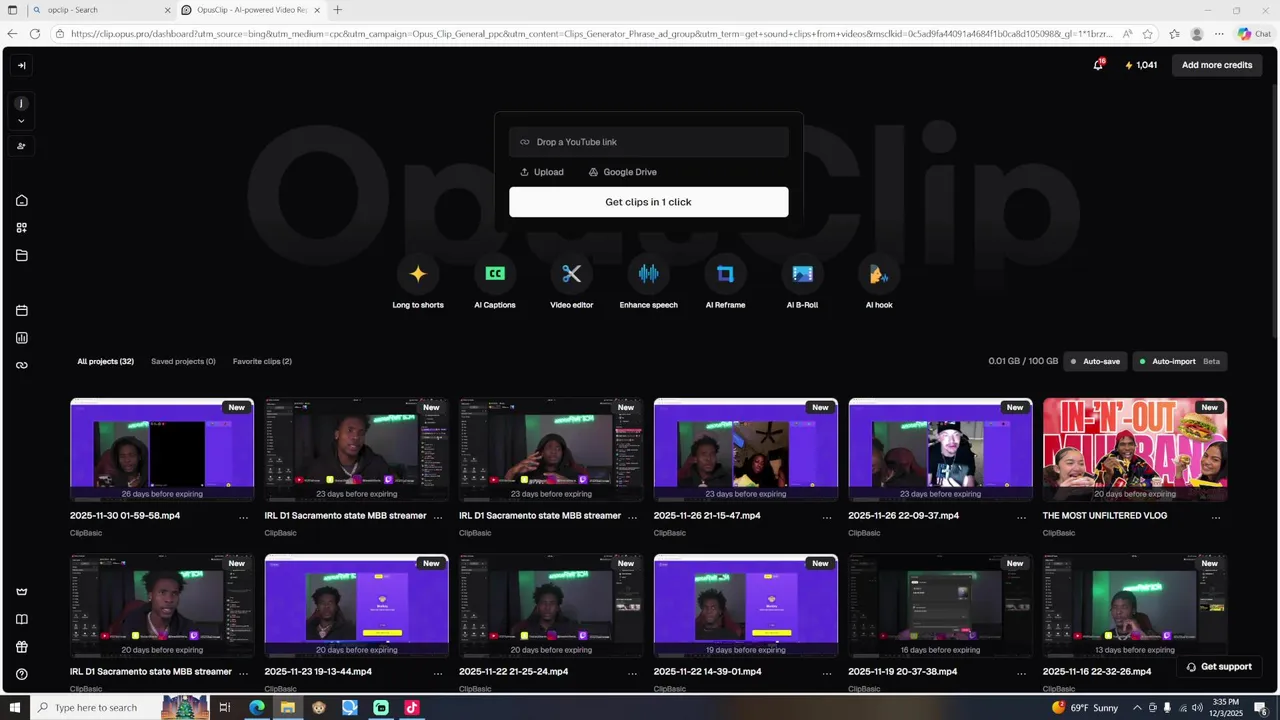Expand the left sidebar with arrow icon
Image resolution: width=1280 pixels, height=720 pixels.
21,65
